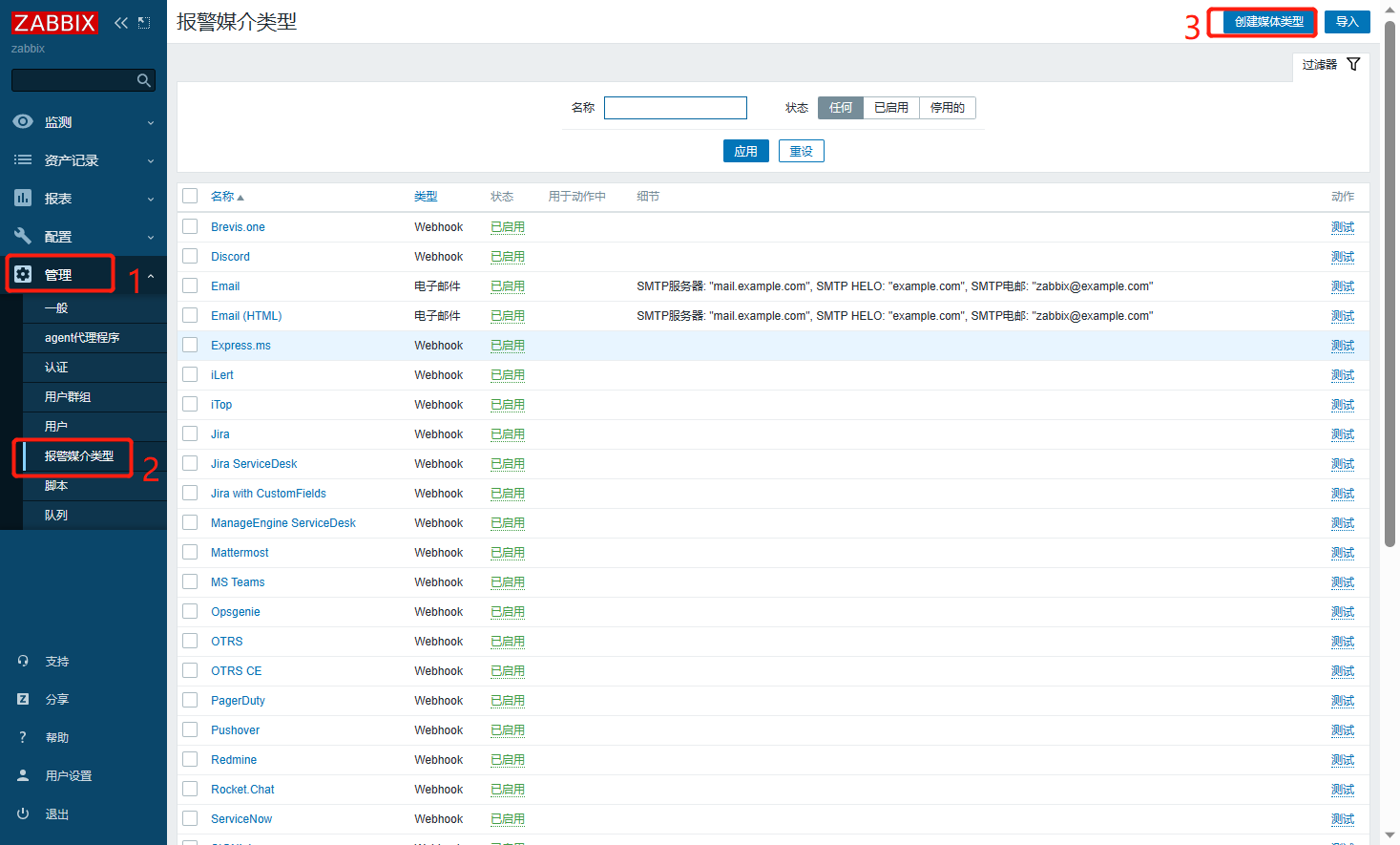Check the Mattermost row checkbox
Image resolution: width=1400 pixels, height=845 pixels.
point(190,552)
